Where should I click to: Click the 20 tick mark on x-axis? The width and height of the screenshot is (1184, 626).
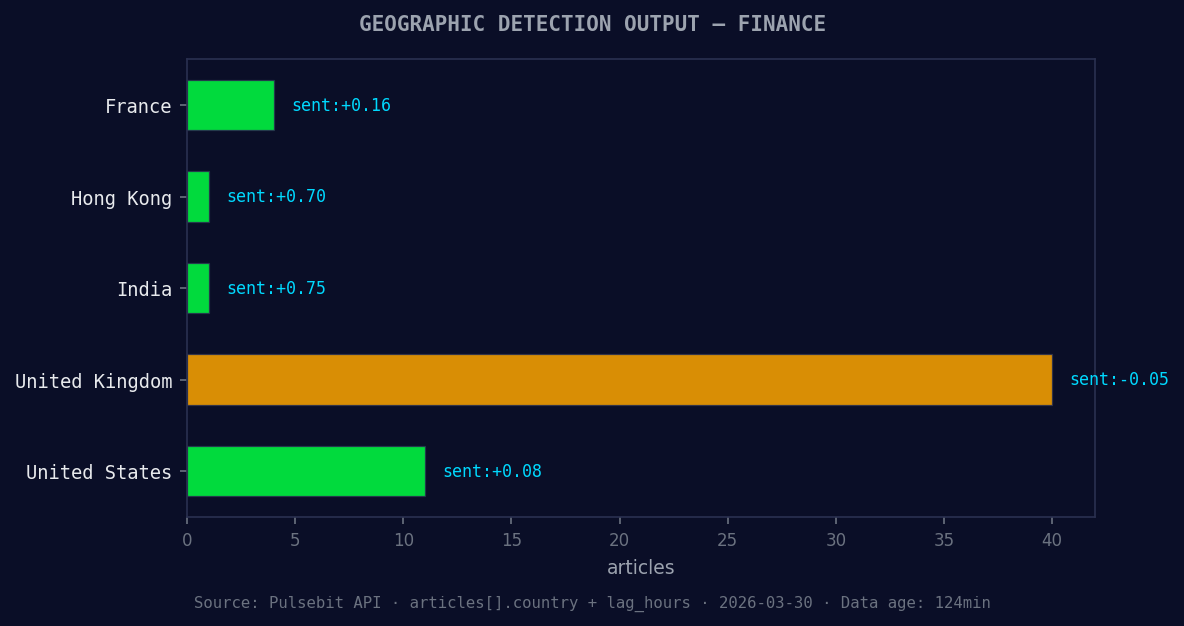click(x=620, y=539)
